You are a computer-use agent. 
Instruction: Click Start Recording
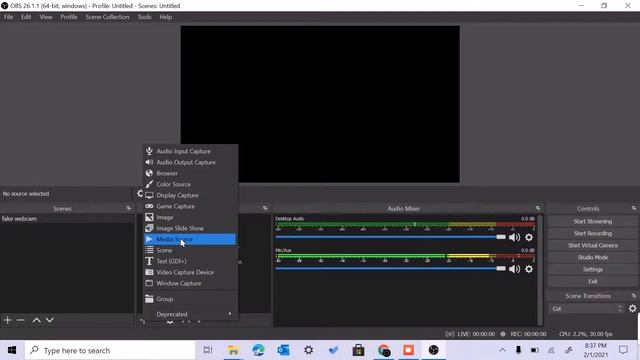(593, 233)
